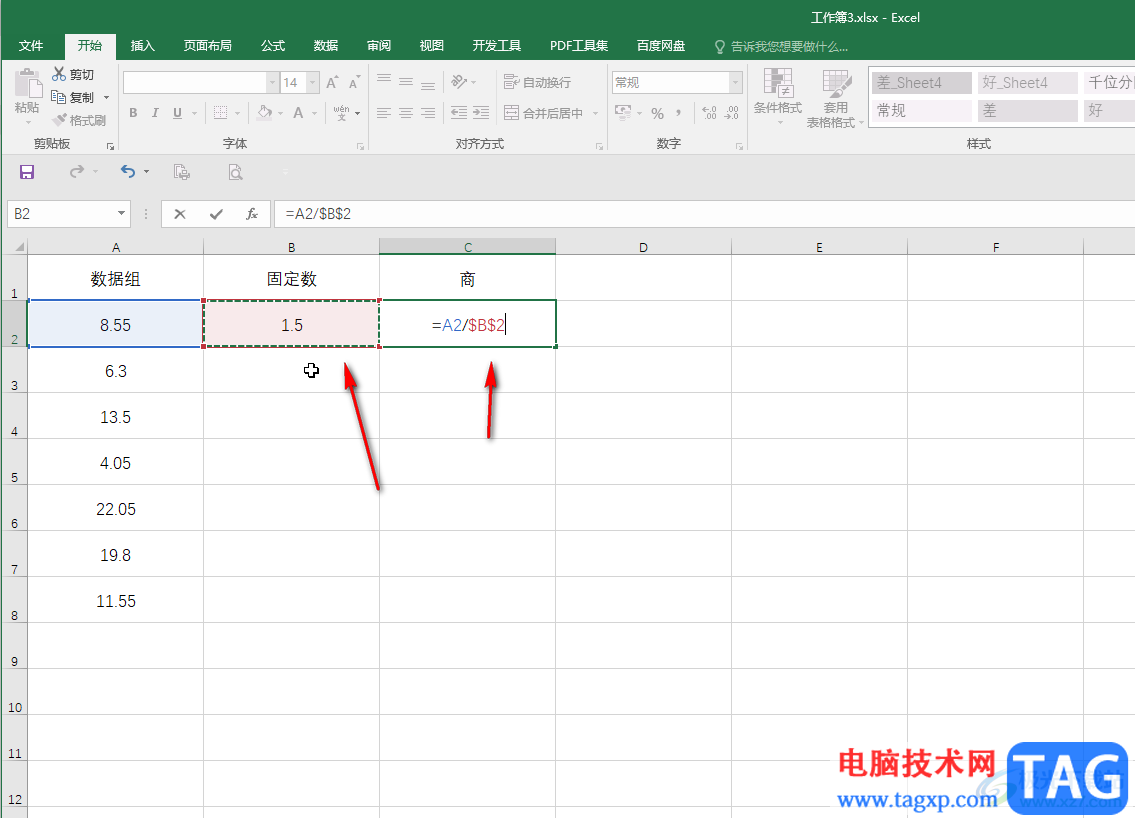1135x818 pixels.
Task: Confirm formula with checkmark icon
Action: (216, 214)
